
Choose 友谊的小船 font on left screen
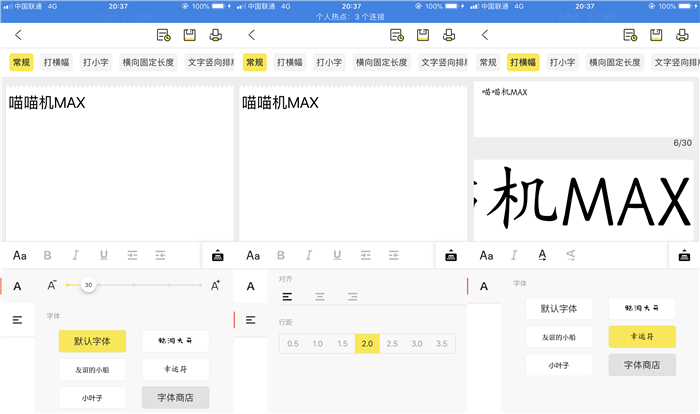click(x=92, y=370)
